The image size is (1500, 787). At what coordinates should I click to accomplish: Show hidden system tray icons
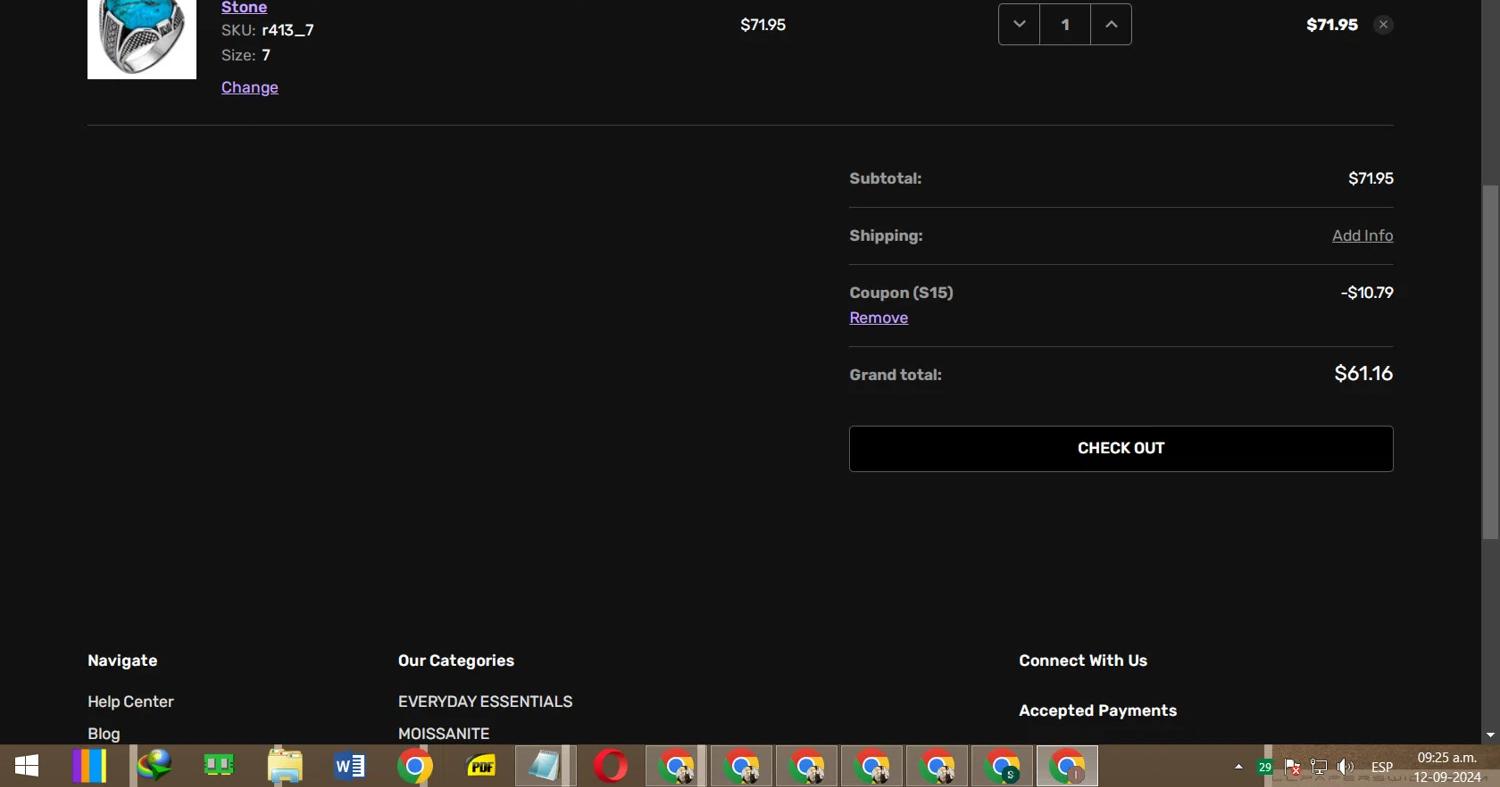(x=1238, y=767)
